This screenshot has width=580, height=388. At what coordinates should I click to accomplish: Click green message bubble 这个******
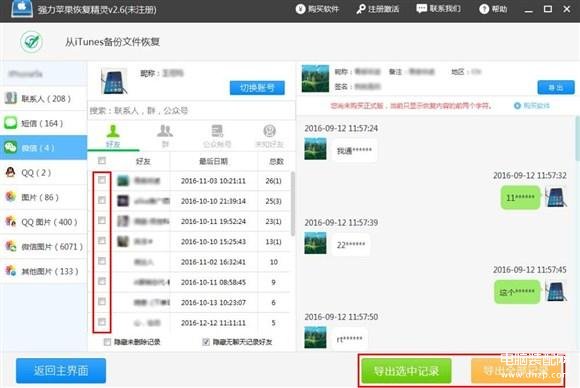click(517, 292)
